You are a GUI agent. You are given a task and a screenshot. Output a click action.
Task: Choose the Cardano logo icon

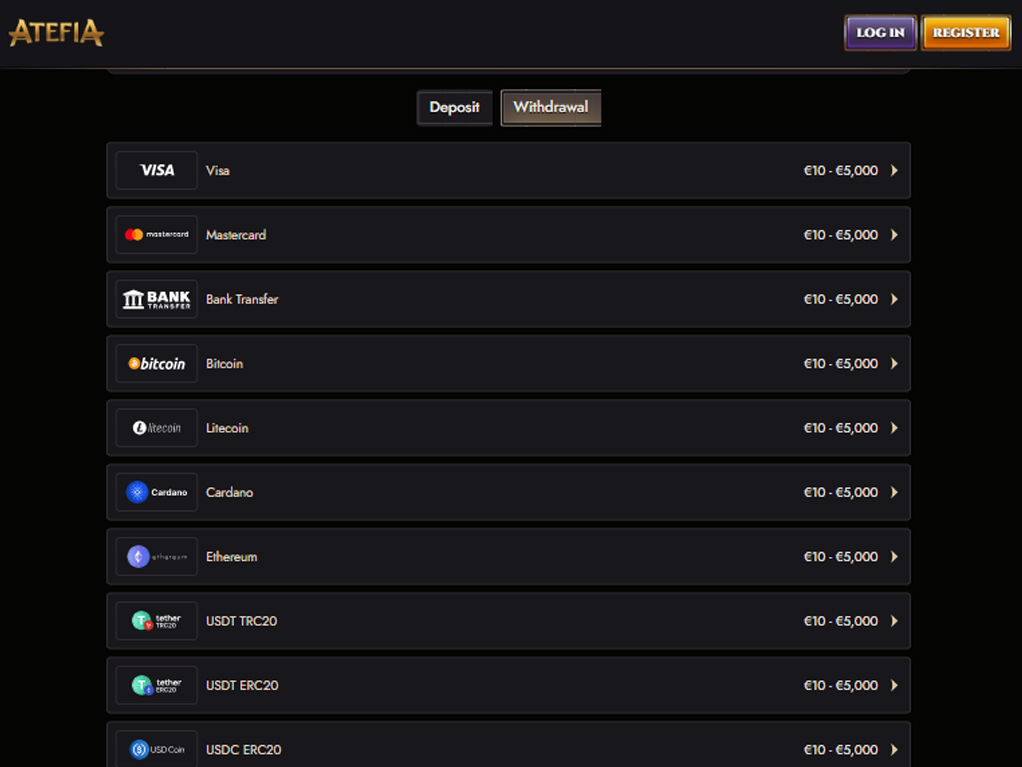[156, 492]
